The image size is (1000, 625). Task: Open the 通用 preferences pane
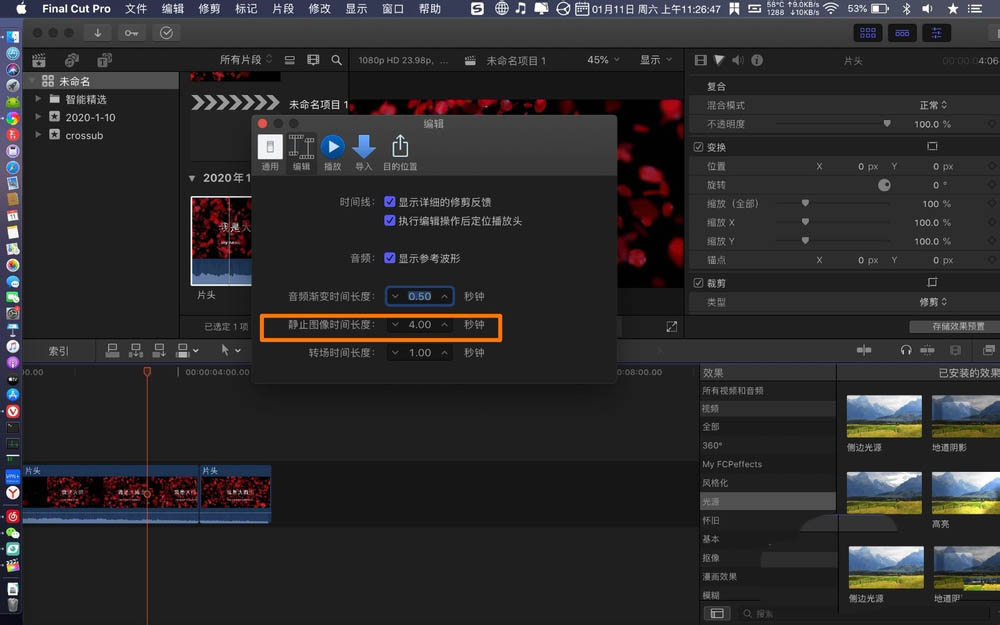[269, 152]
